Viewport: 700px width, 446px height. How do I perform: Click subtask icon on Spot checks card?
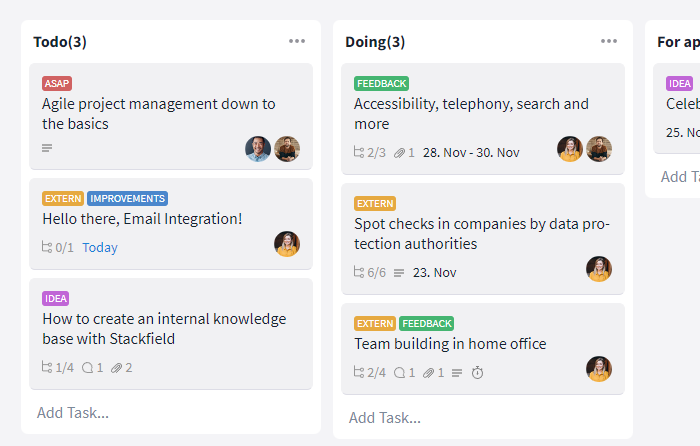[359, 272]
